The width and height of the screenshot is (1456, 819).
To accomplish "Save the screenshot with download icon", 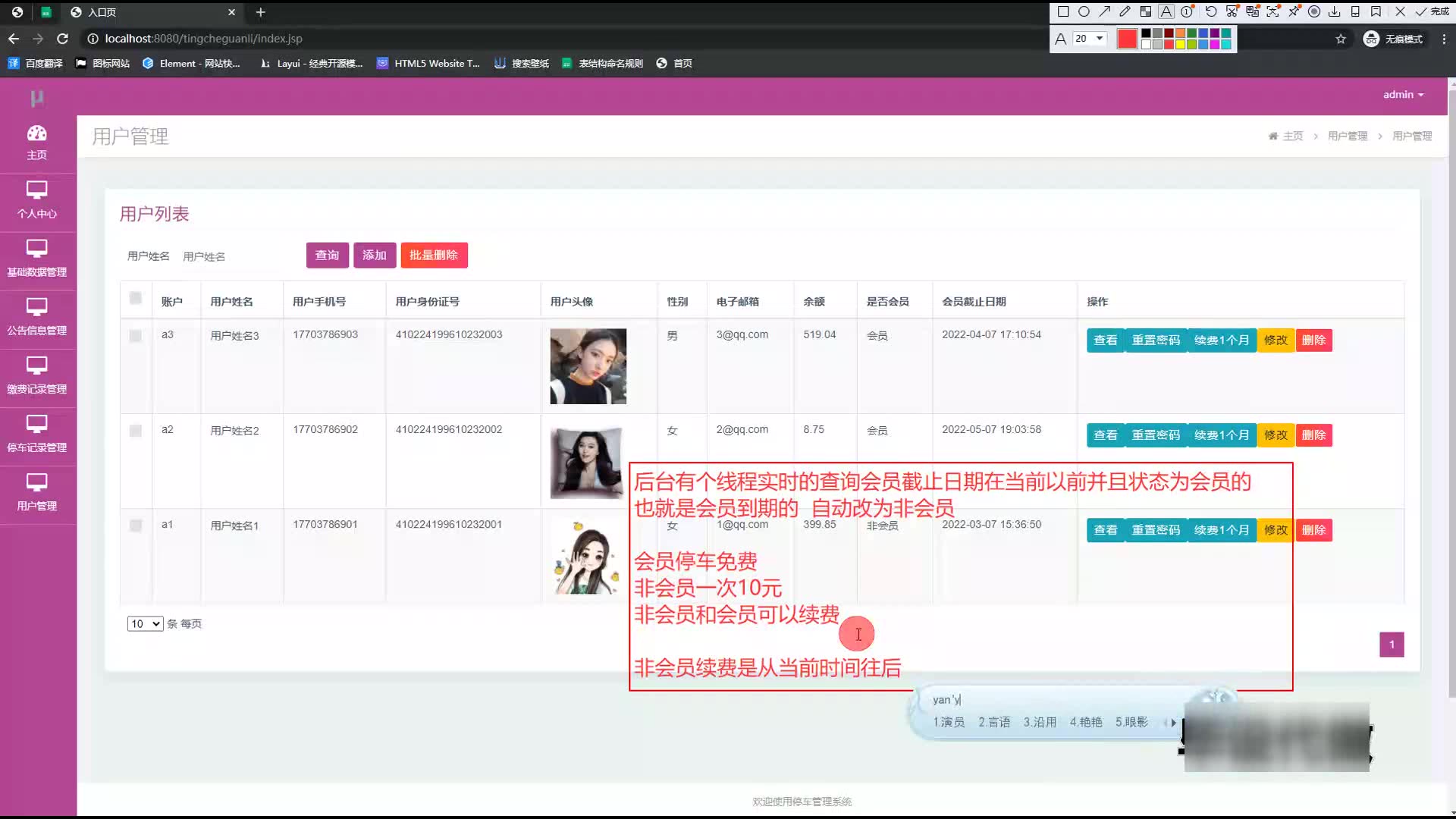I will click(x=1335, y=11).
